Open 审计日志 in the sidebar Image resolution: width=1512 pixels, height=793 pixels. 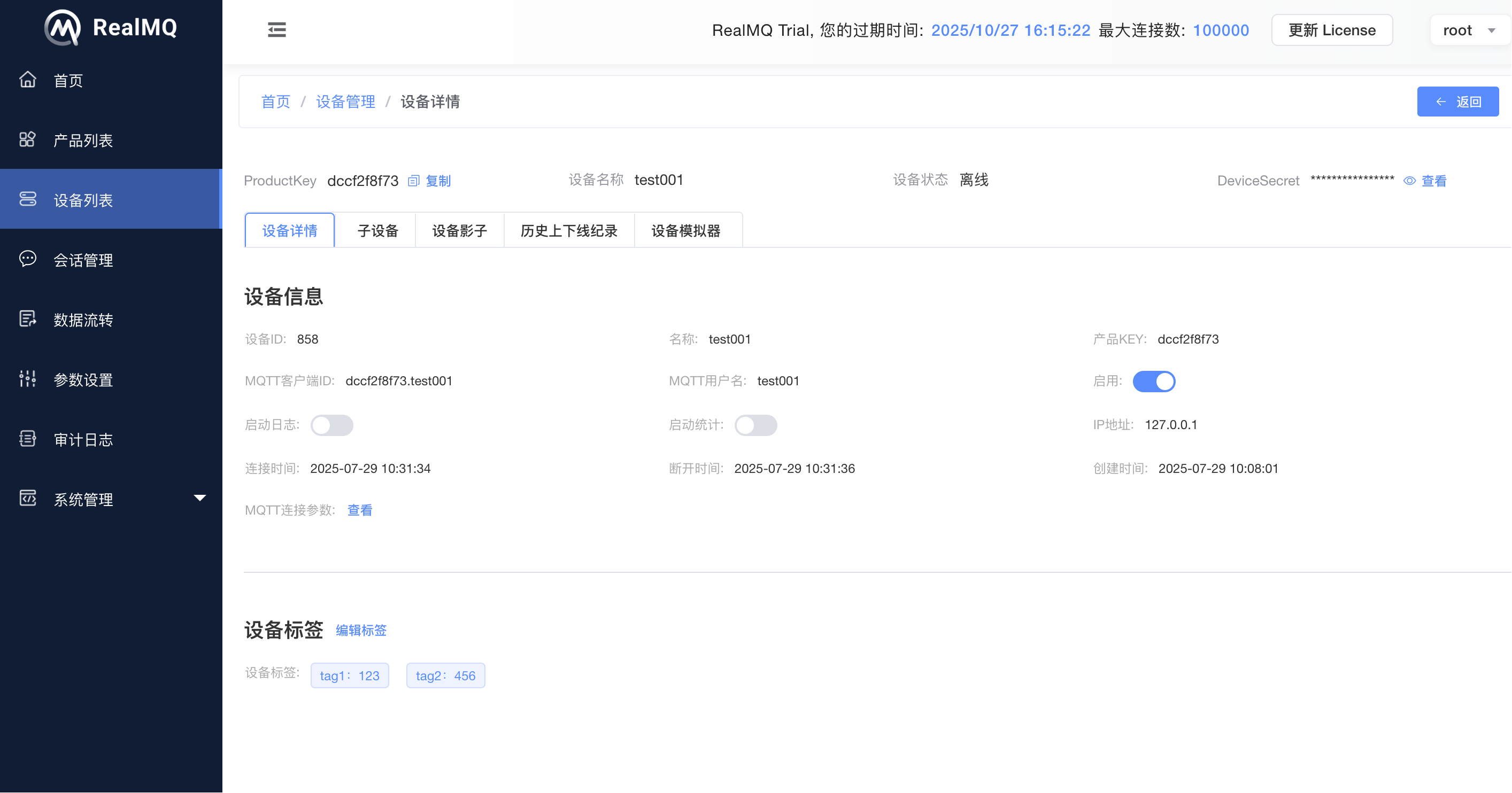(x=111, y=439)
